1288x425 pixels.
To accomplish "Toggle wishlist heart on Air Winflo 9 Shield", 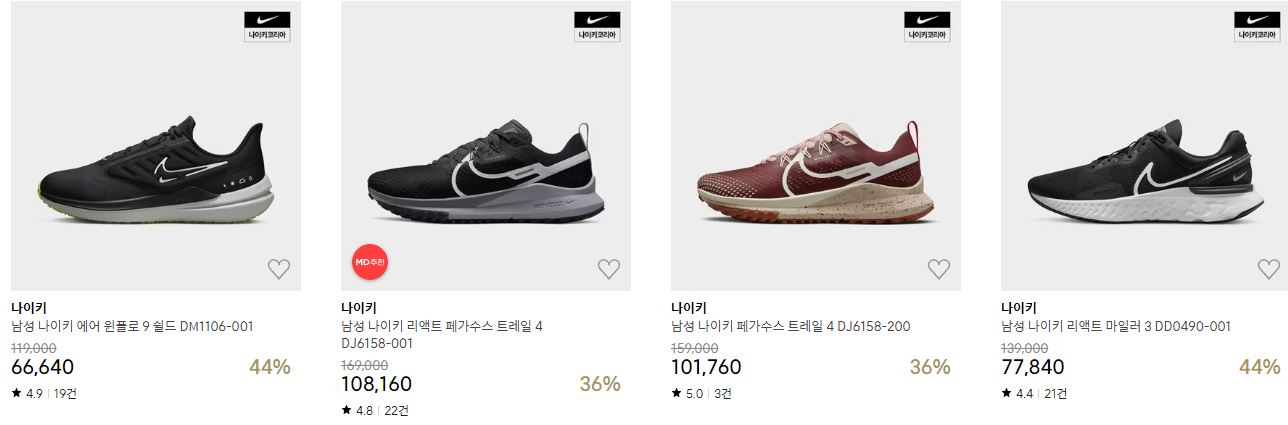I will pyautogui.click(x=279, y=268).
